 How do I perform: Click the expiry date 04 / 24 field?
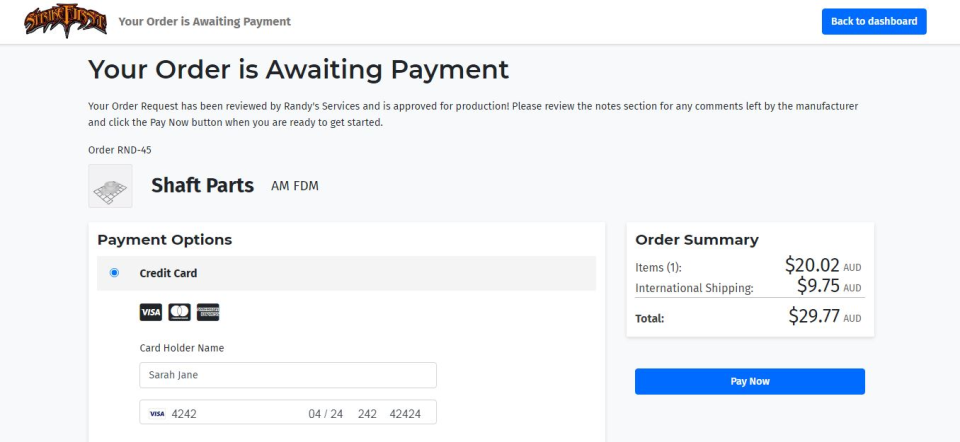click(x=325, y=414)
